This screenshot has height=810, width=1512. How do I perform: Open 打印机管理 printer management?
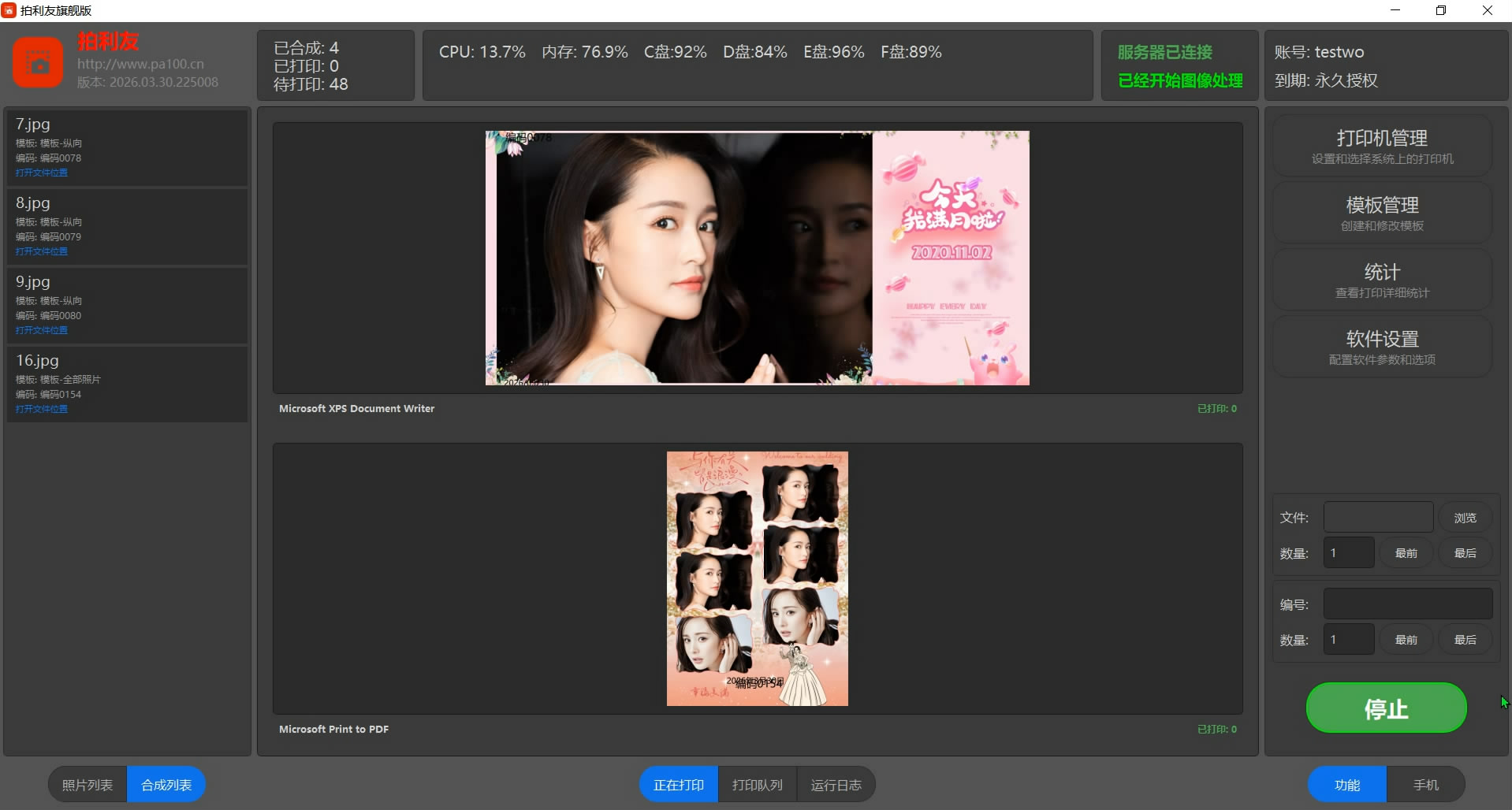[x=1381, y=146]
